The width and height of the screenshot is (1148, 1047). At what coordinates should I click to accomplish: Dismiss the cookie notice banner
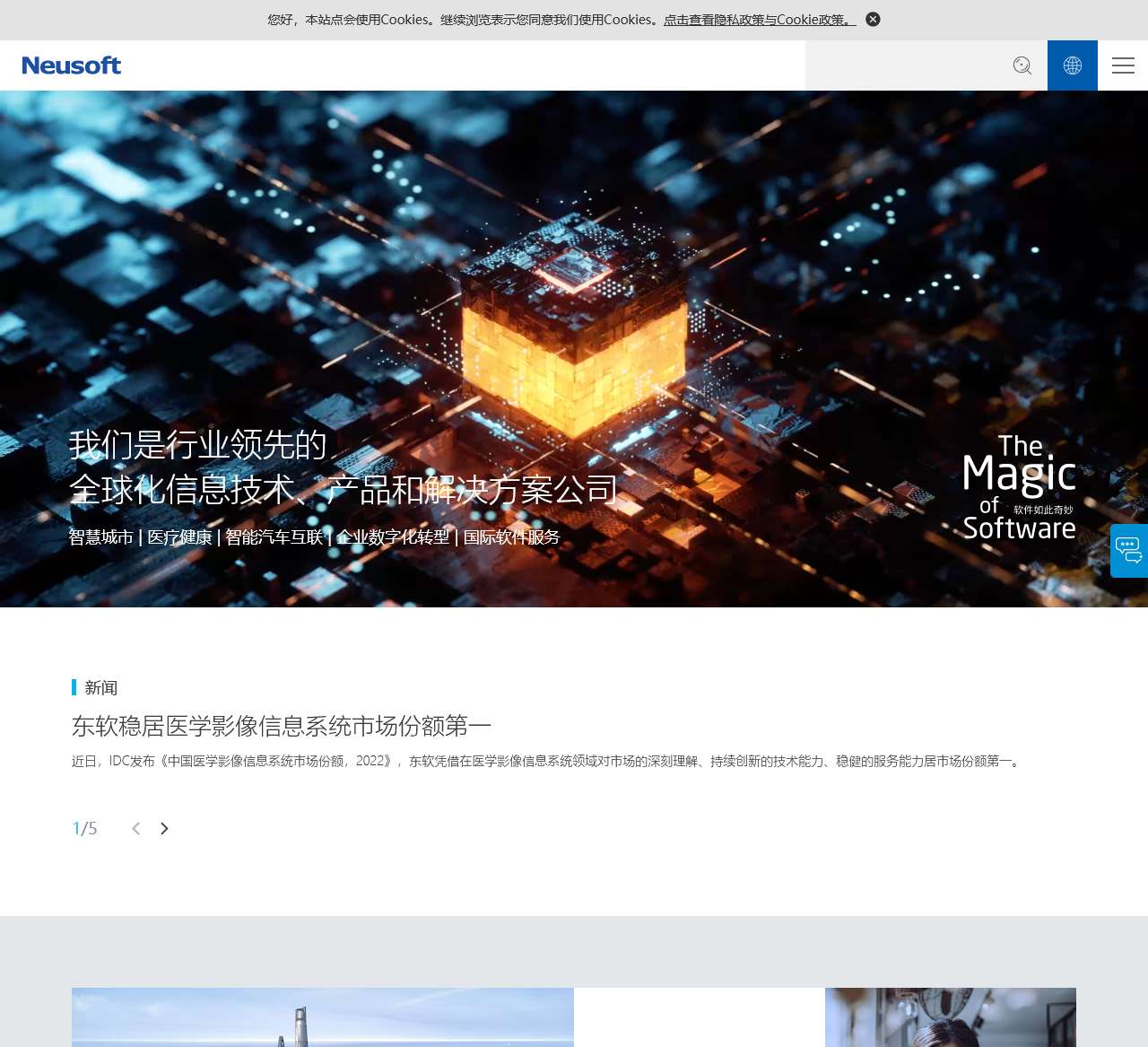pyautogui.click(x=873, y=19)
